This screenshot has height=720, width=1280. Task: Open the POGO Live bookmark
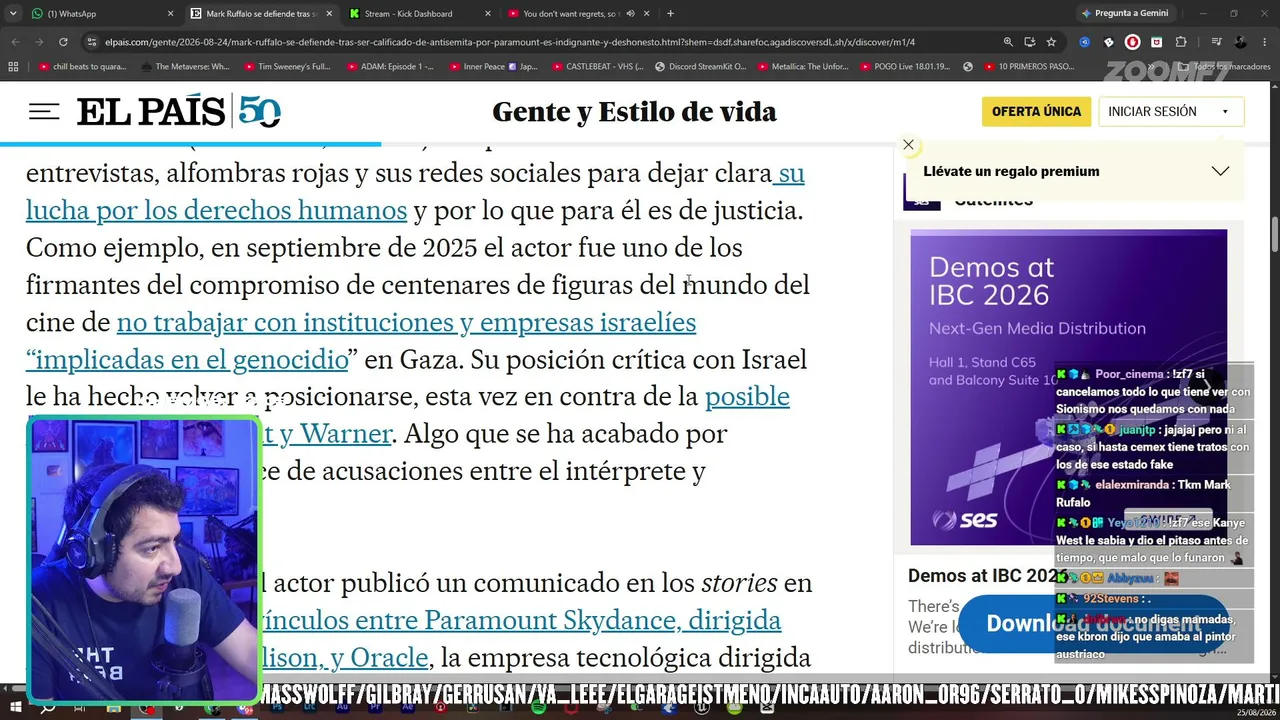[x=904, y=66]
